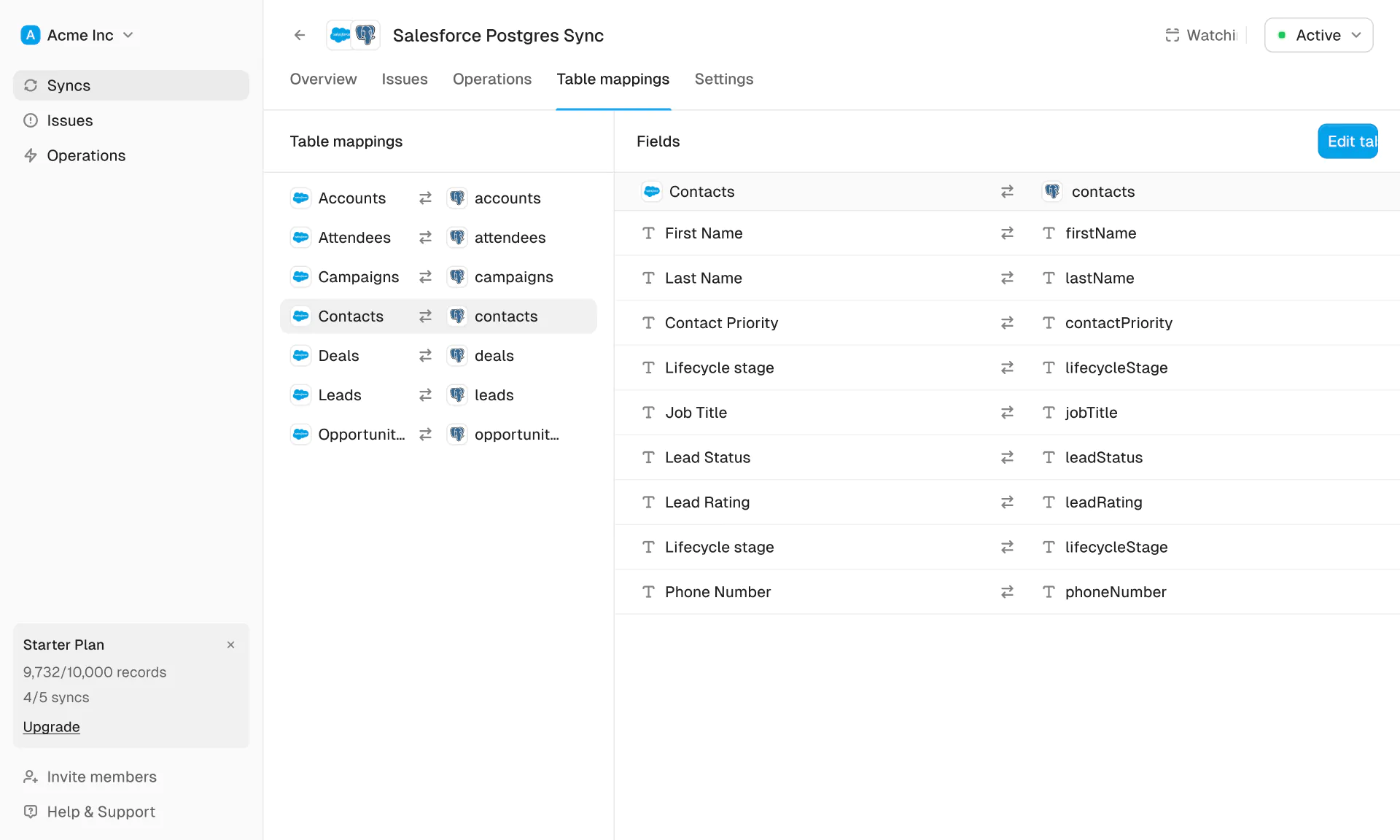This screenshot has width=1400, height=840.
Task: Click the Postgres icon beside leads
Action: 457,395
